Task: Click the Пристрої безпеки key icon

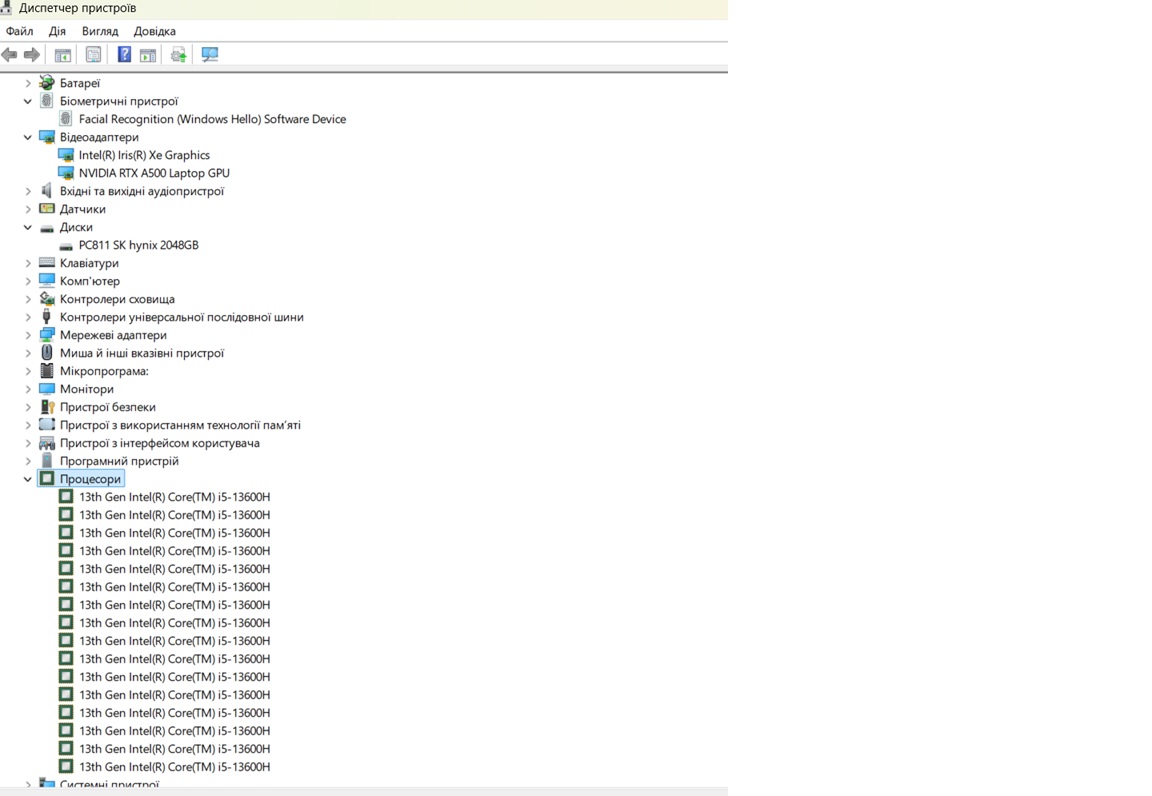Action: click(x=47, y=406)
